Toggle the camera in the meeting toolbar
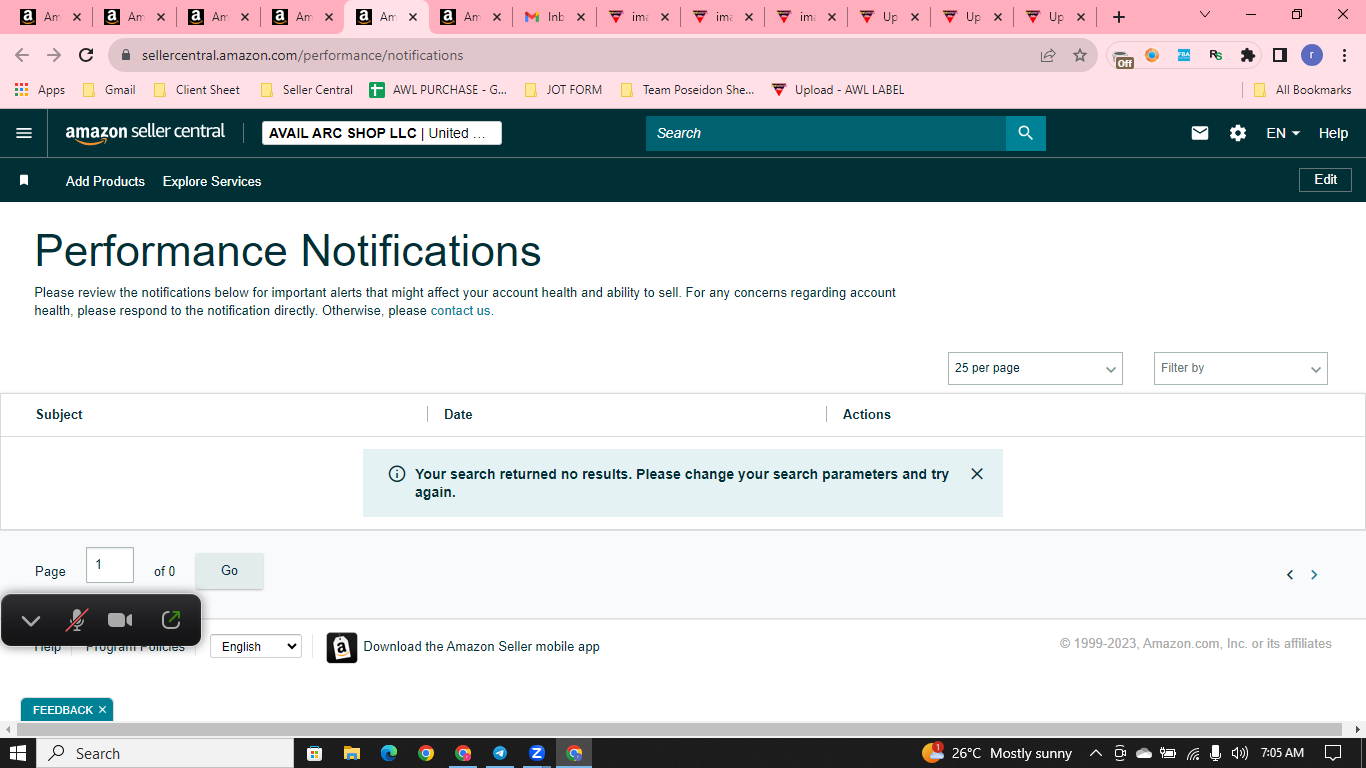 [120, 620]
